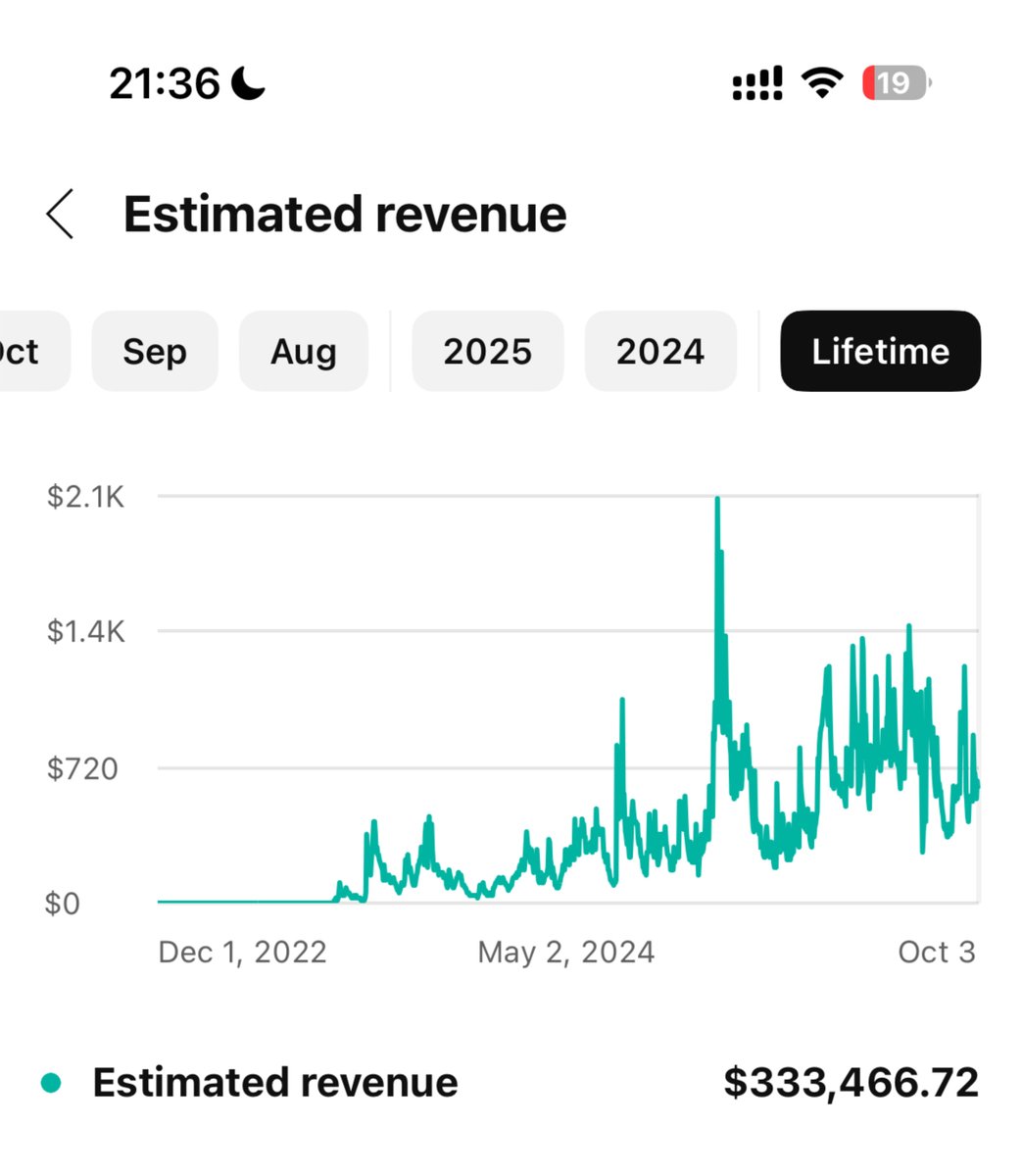This screenshot has width=1022, height=1176.
Task: Tap the Oct 3 date label
Action: (x=937, y=952)
